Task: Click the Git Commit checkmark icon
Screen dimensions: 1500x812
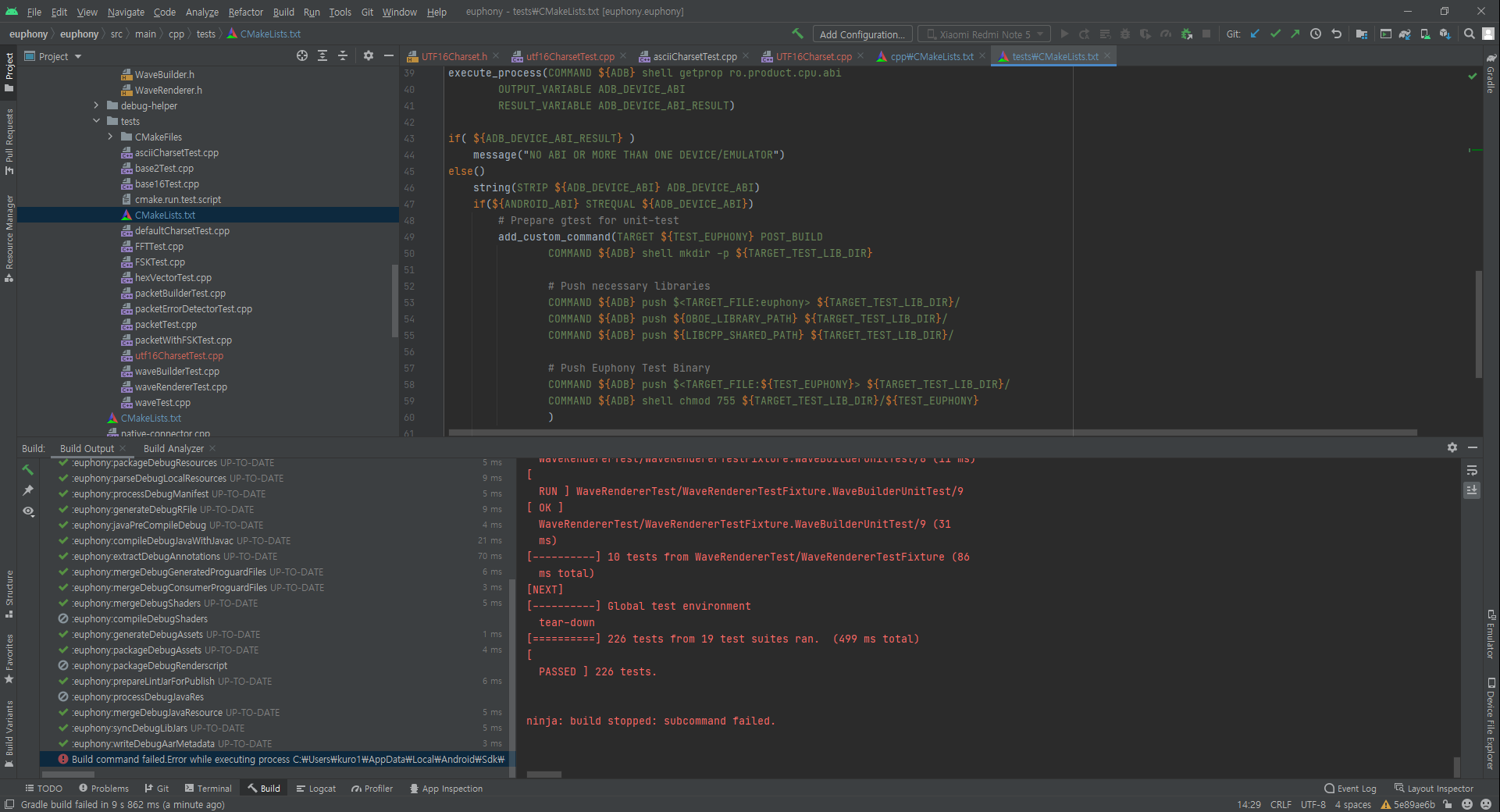Action: [1275, 34]
